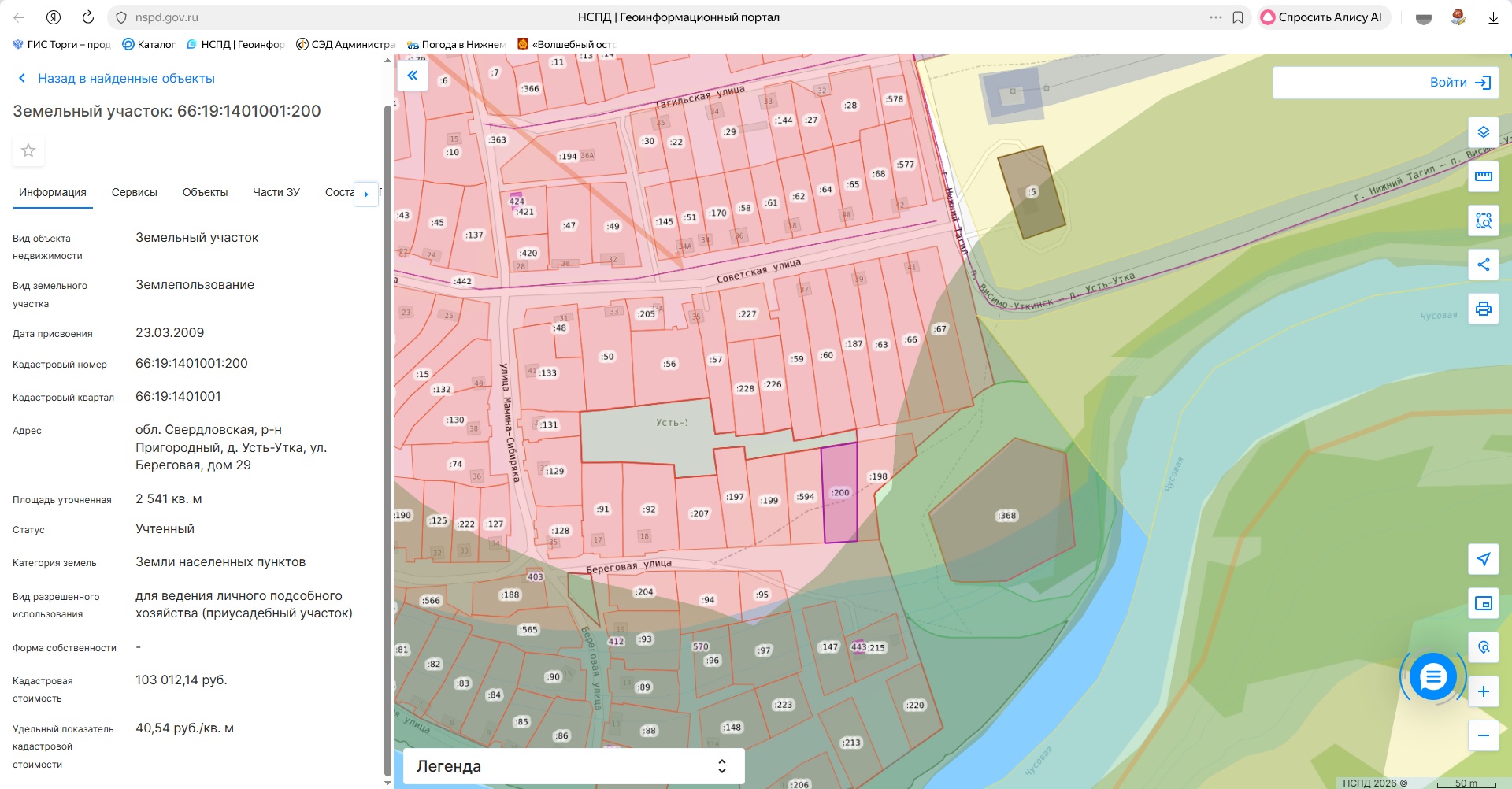Click the share map icon
The width and height of the screenshot is (1512, 789).
tap(1483, 265)
